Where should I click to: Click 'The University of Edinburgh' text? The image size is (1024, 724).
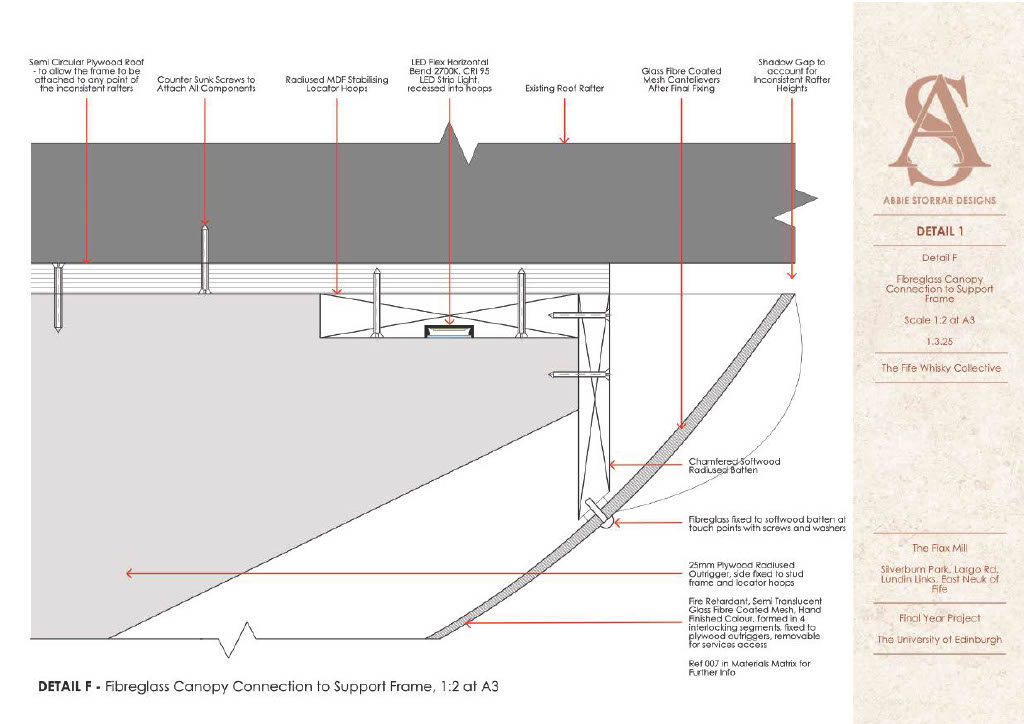939,640
